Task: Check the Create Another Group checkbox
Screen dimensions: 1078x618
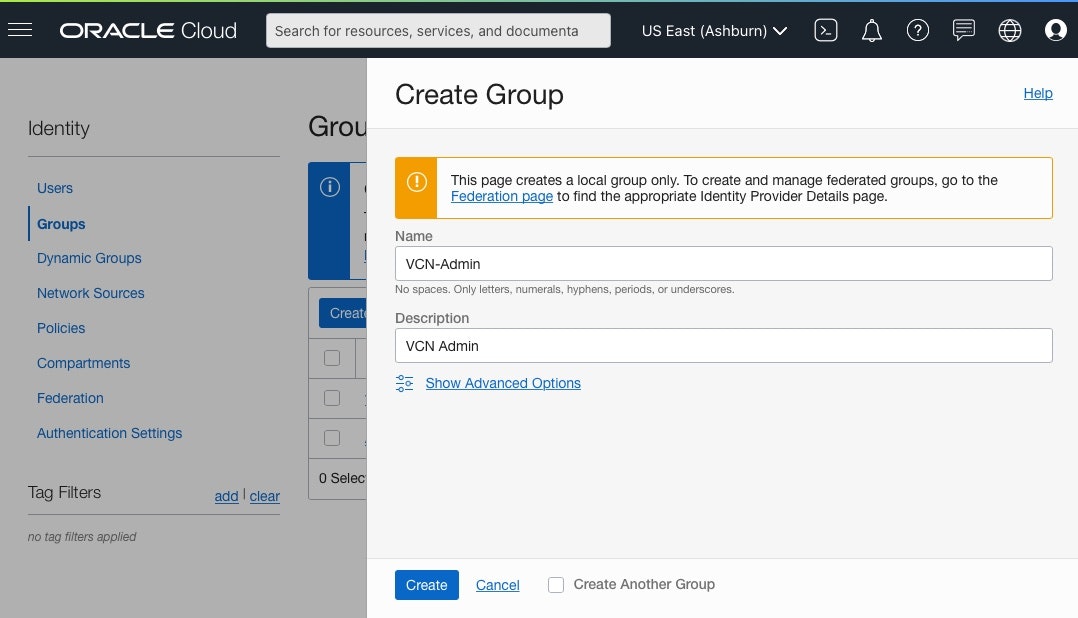Action: click(556, 585)
